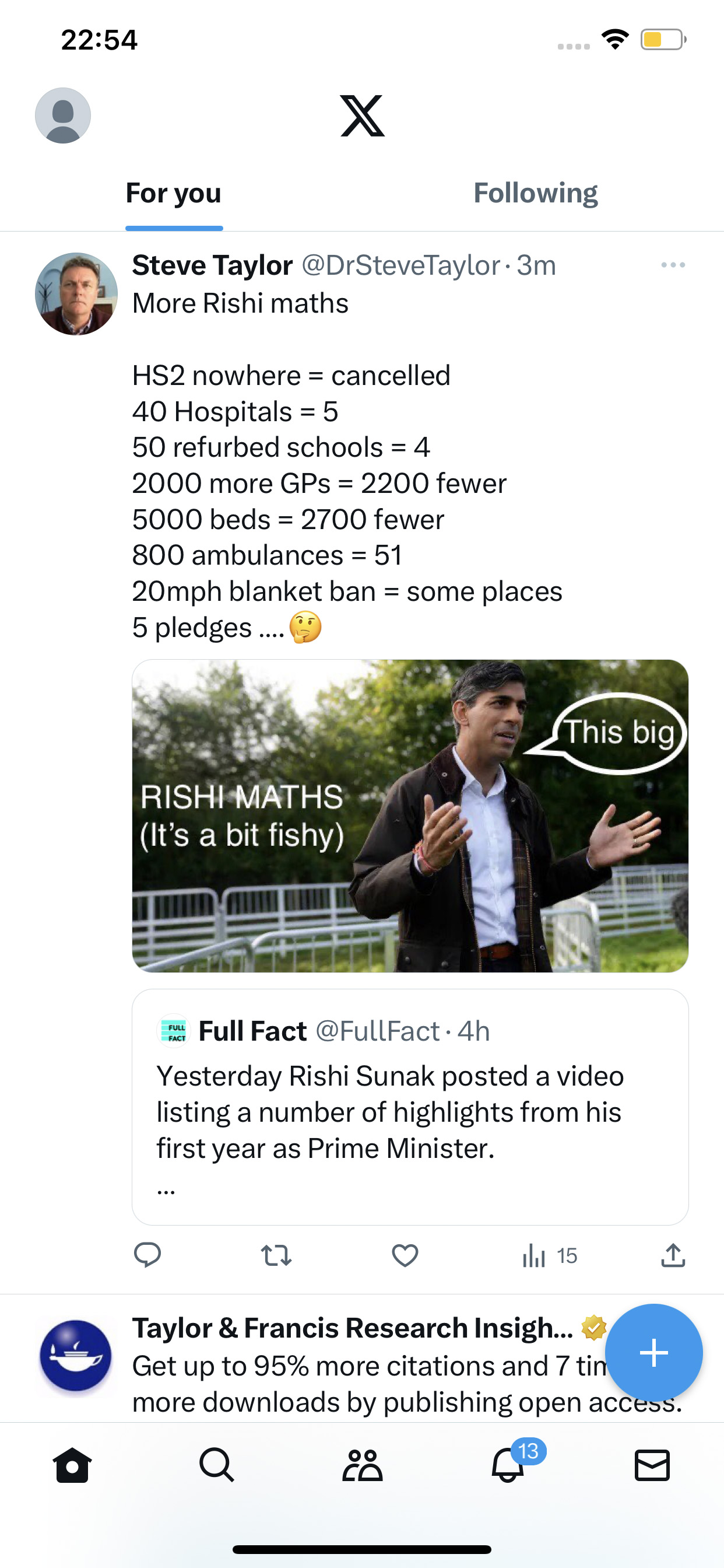Open @DrSteveTaylor handle link
Viewport: 724px width, 1568px height.
[x=400, y=265]
